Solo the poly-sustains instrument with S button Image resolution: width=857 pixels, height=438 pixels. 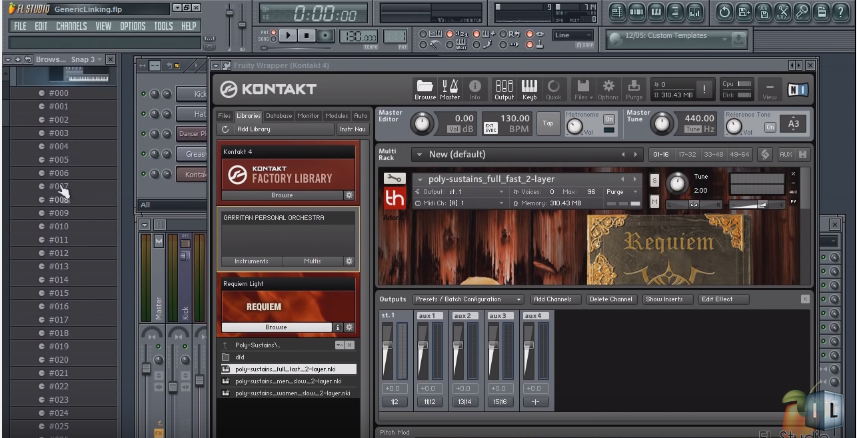[x=654, y=180]
